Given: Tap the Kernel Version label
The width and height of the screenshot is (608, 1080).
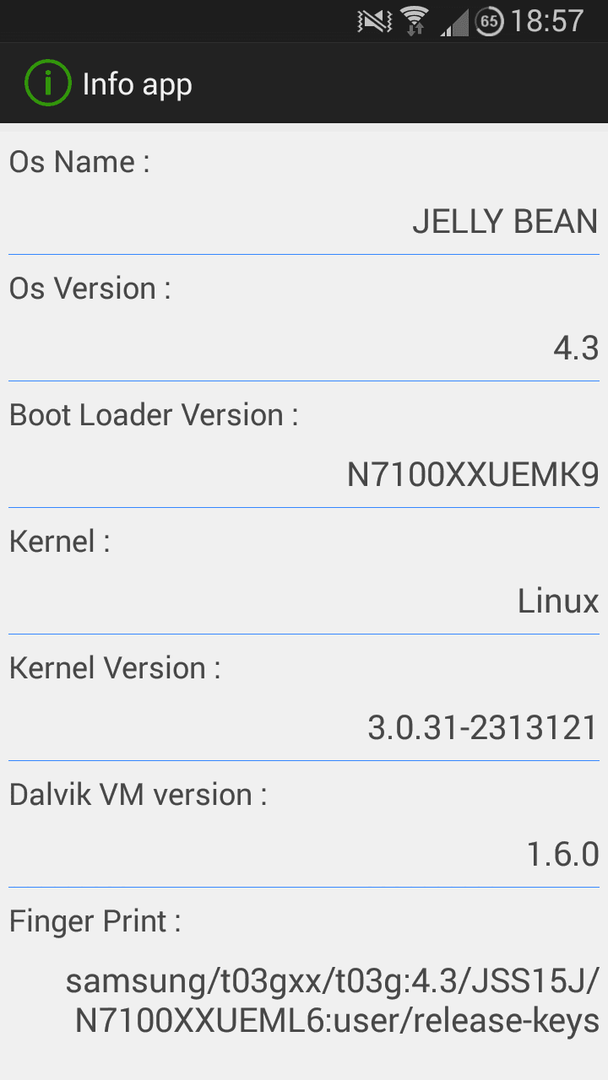Looking at the screenshot, I should pyautogui.click(x=115, y=669).
